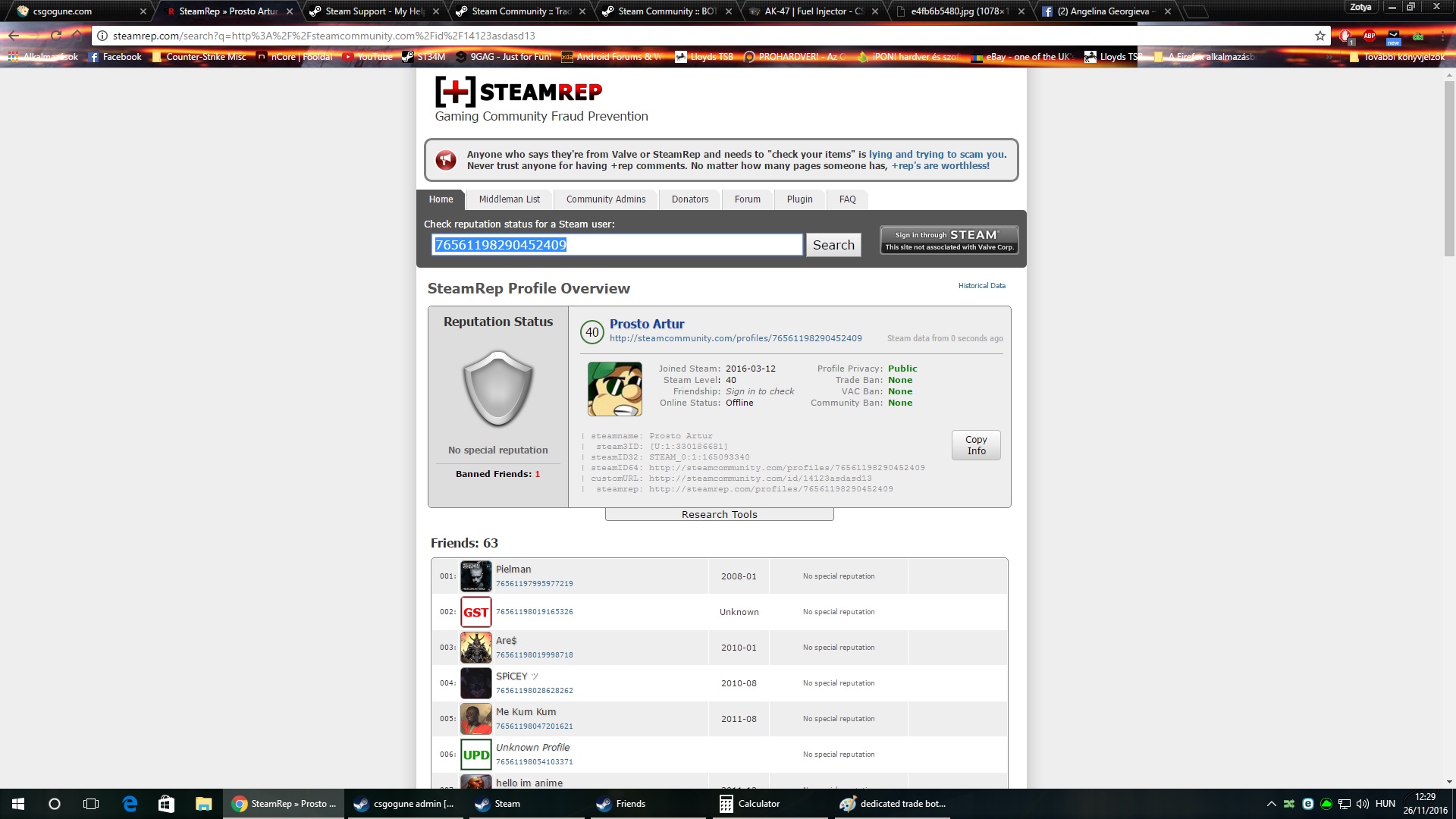
Task: Open the Calculator taskbar icon
Action: (x=749, y=804)
